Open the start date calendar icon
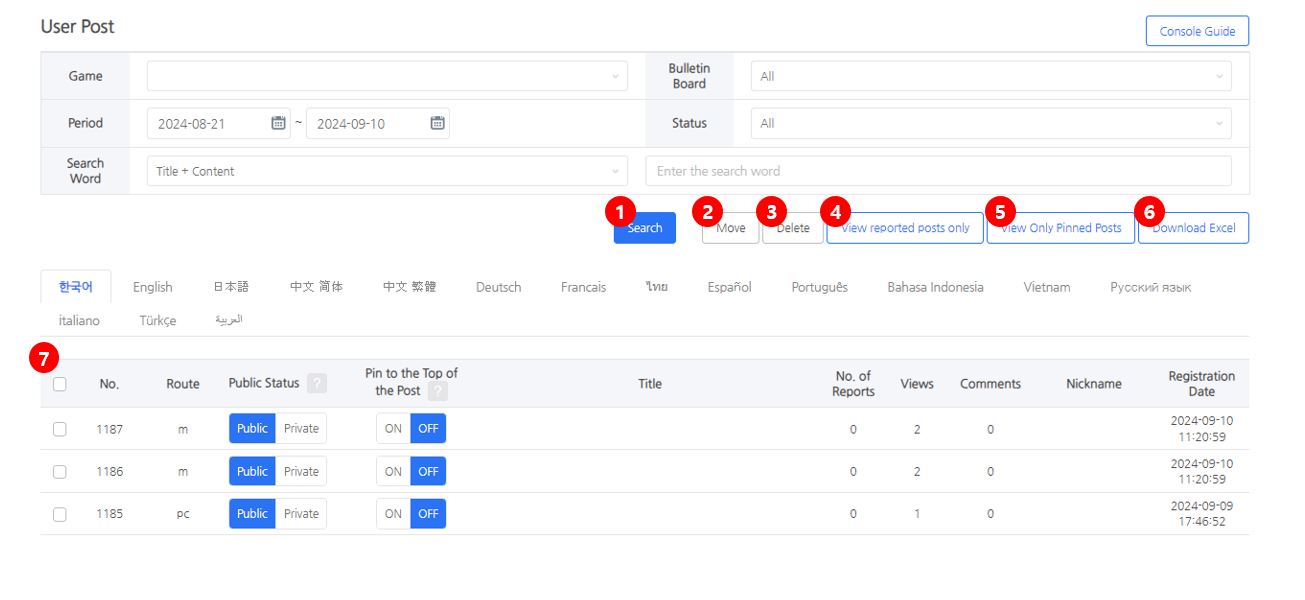The width and height of the screenshot is (1305, 600). click(x=278, y=123)
